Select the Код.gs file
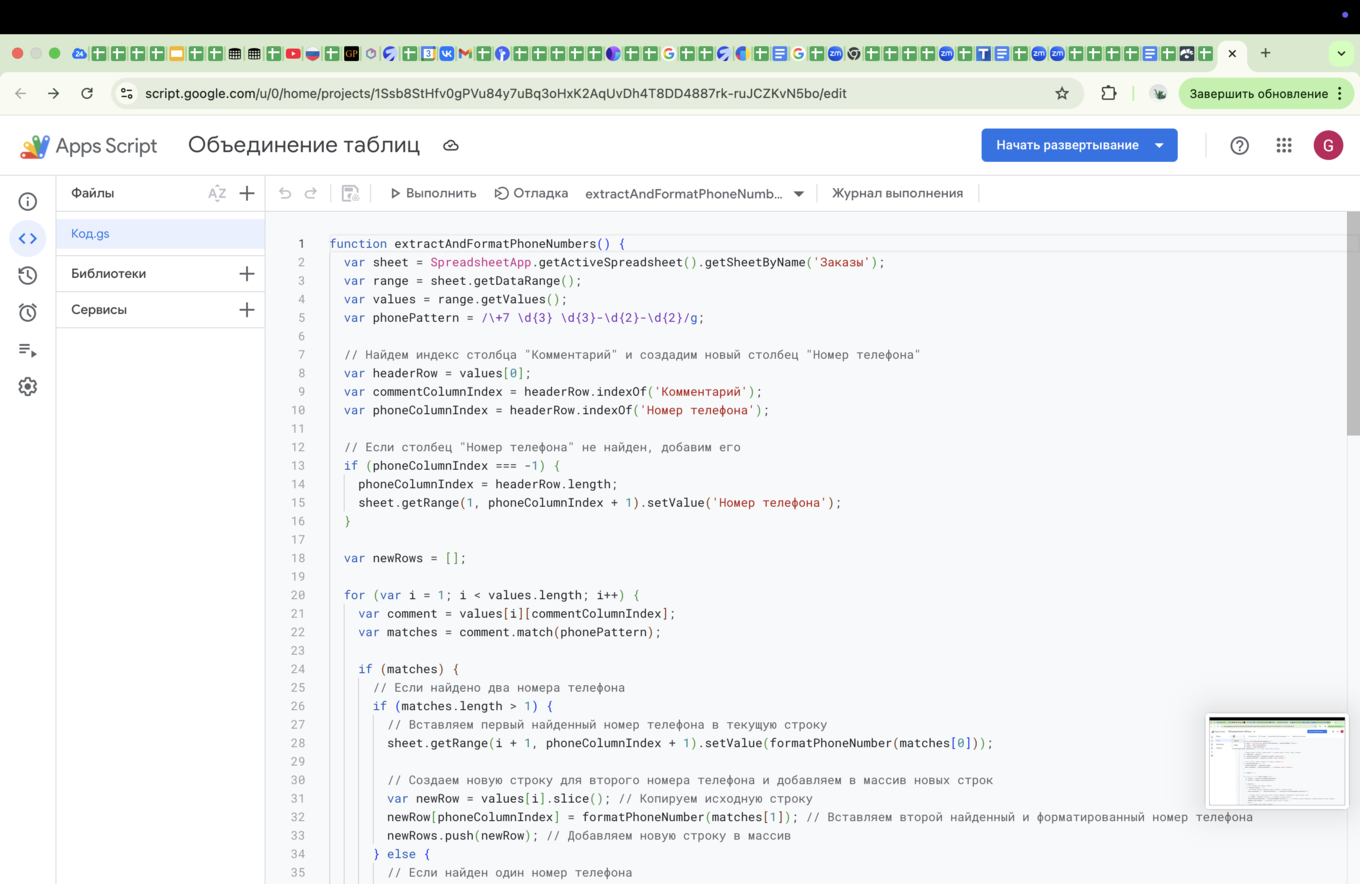This screenshot has height=884, width=1360. pyautogui.click(x=90, y=233)
